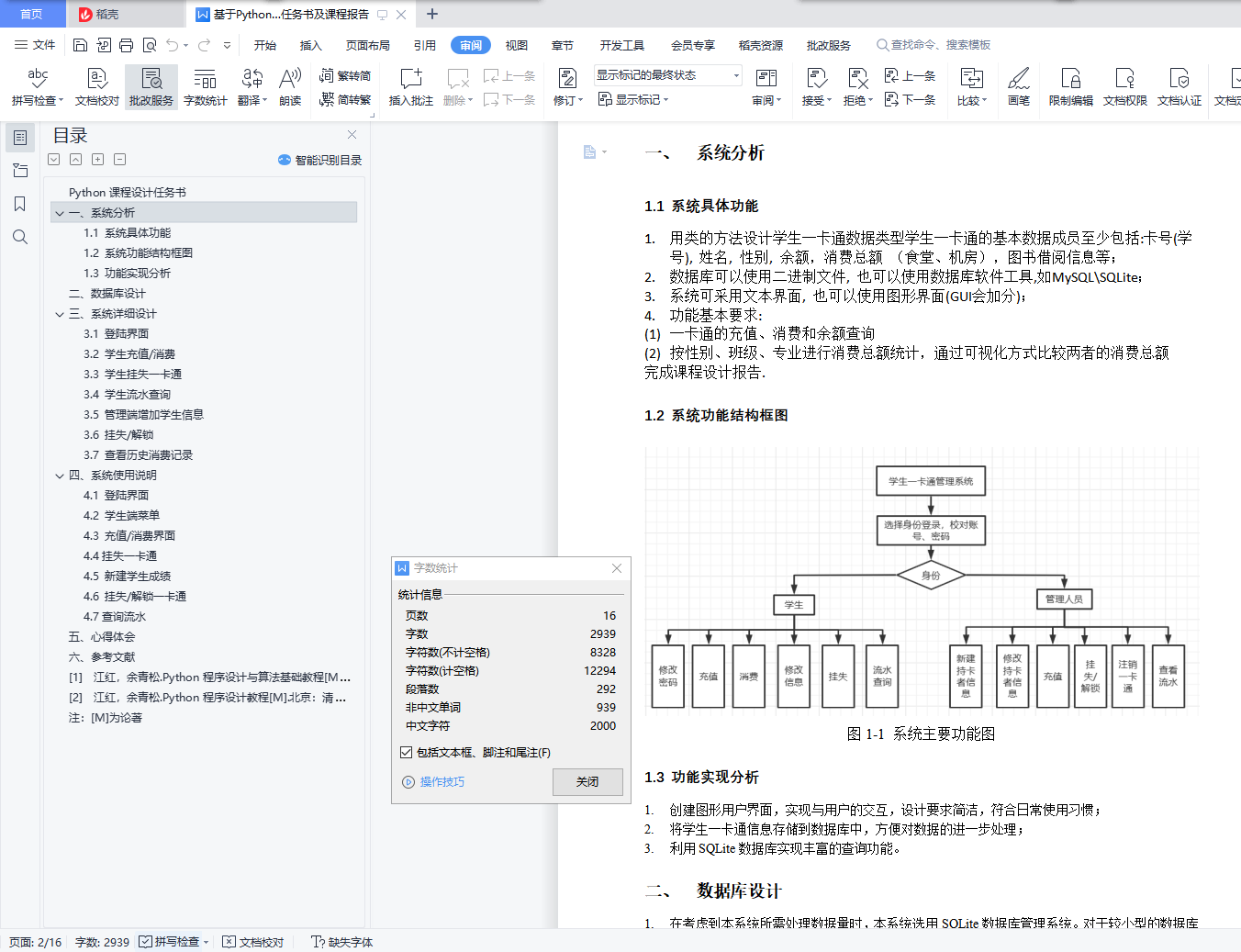Toggle 文档校对 in the status bar
Viewport: 1241px width, 952px height.
253,942
